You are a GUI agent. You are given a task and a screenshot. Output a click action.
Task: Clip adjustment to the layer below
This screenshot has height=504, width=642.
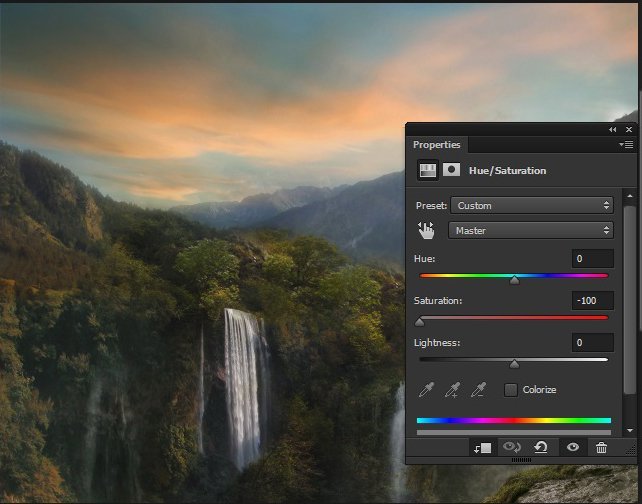[x=482, y=448]
